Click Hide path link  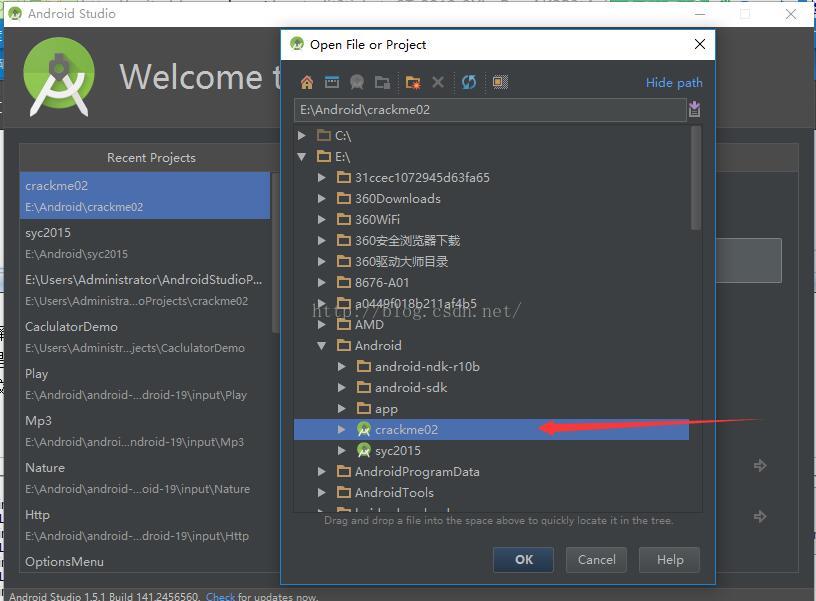(x=673, y=83)
